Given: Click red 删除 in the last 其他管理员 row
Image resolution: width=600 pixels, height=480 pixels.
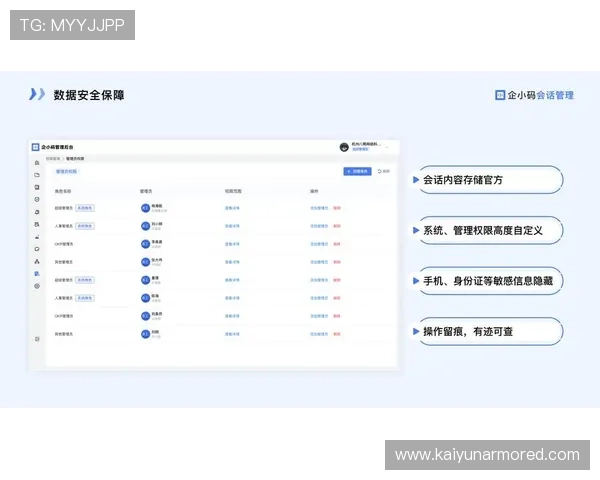Looking at the screenshot, I should [337, 334].
